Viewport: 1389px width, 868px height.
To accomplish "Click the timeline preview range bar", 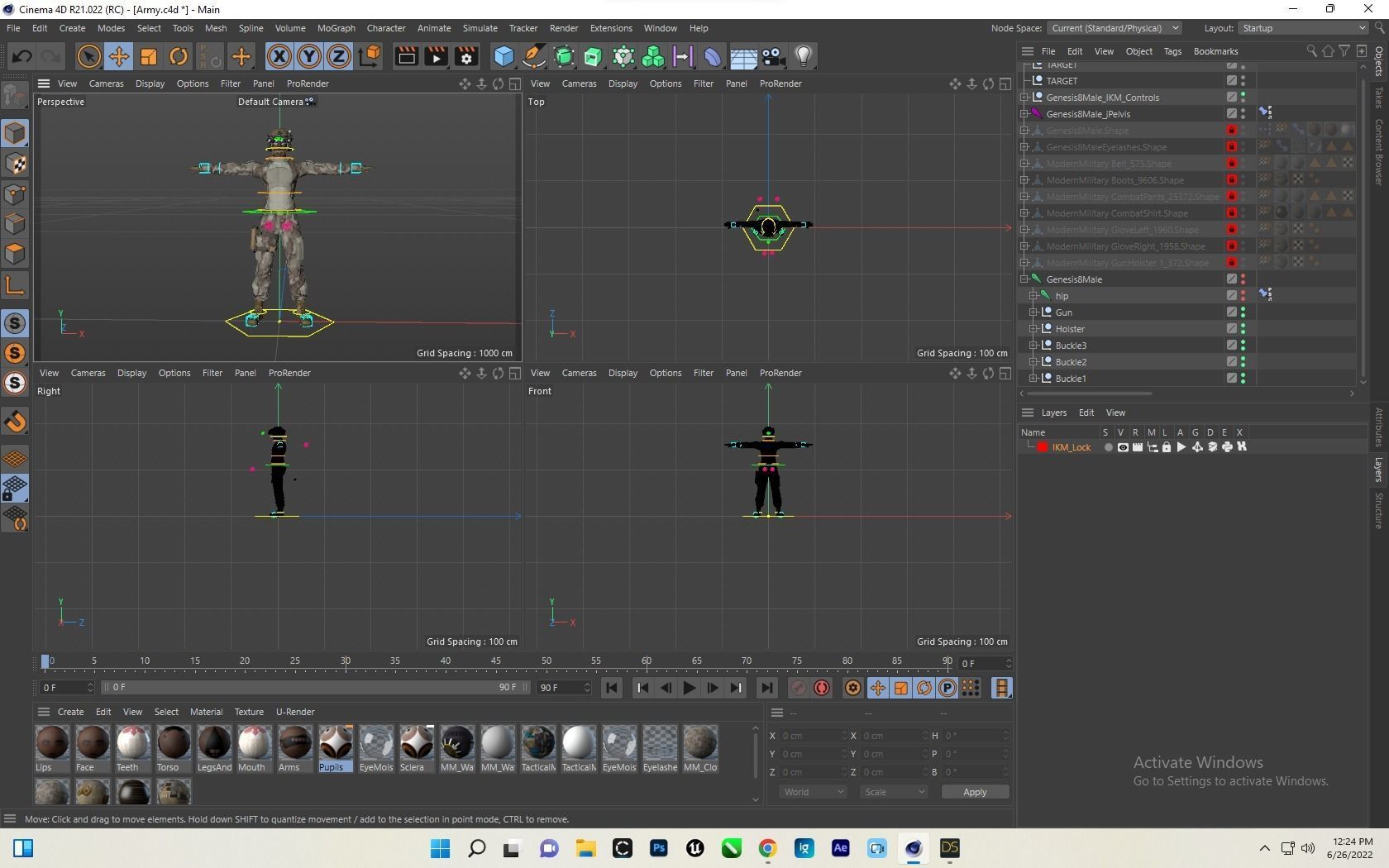I will 315,688.
